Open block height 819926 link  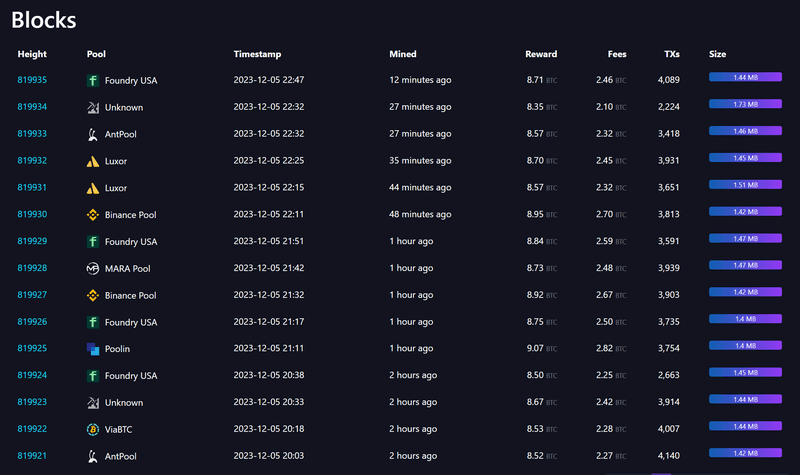32,322
